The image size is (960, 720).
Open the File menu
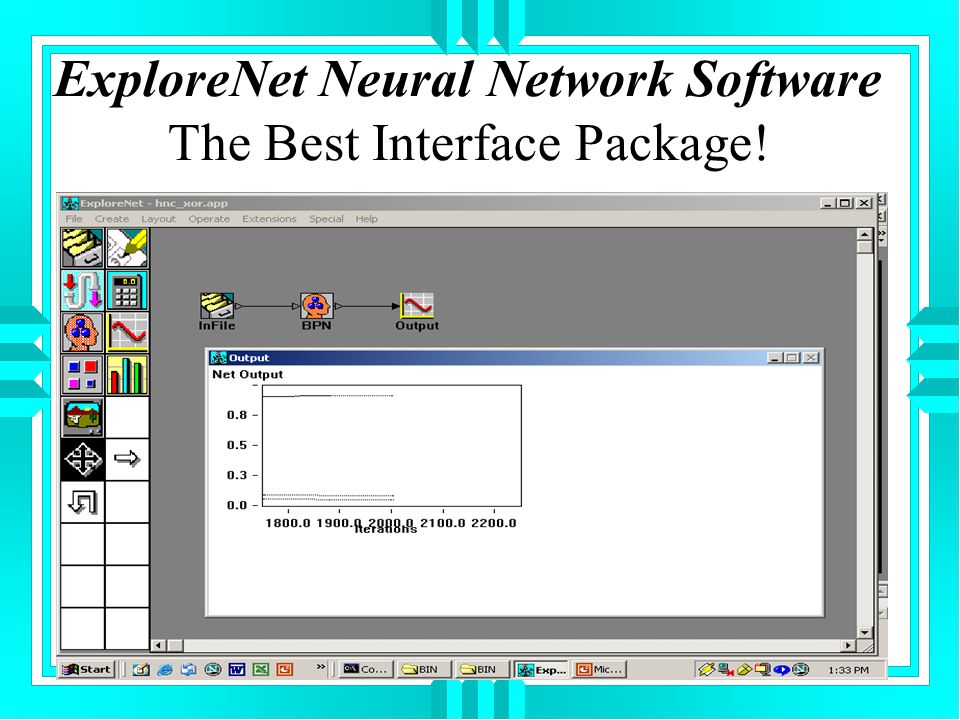coord(73,219)
